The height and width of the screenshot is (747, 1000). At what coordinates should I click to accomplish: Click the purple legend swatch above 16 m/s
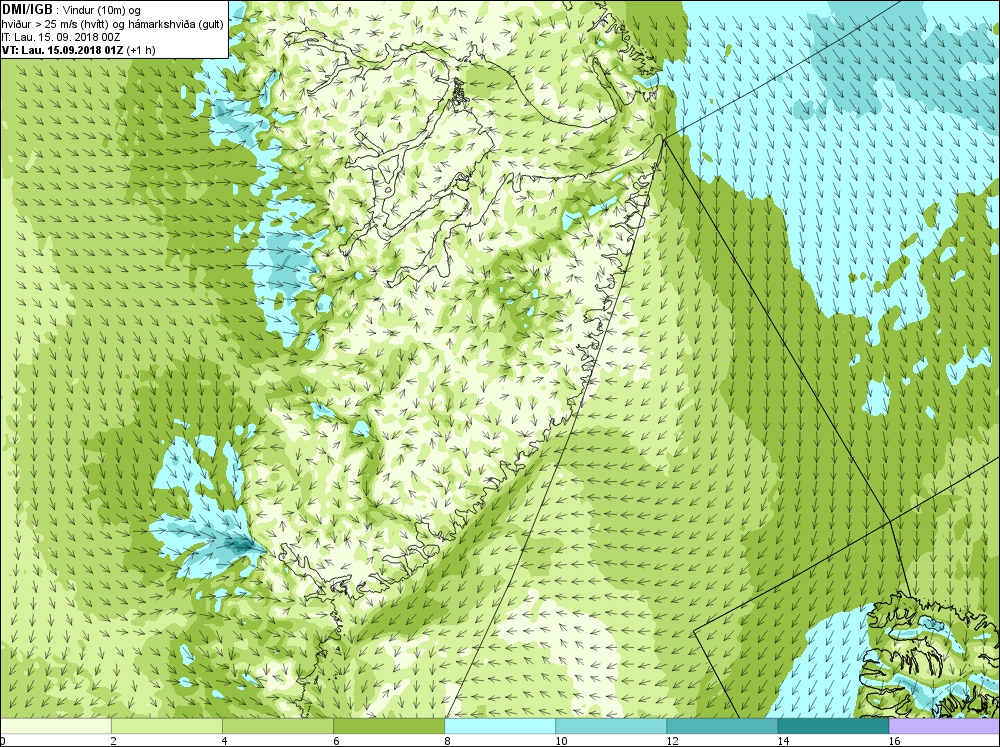pyautogui.click(x=944, y=726)
